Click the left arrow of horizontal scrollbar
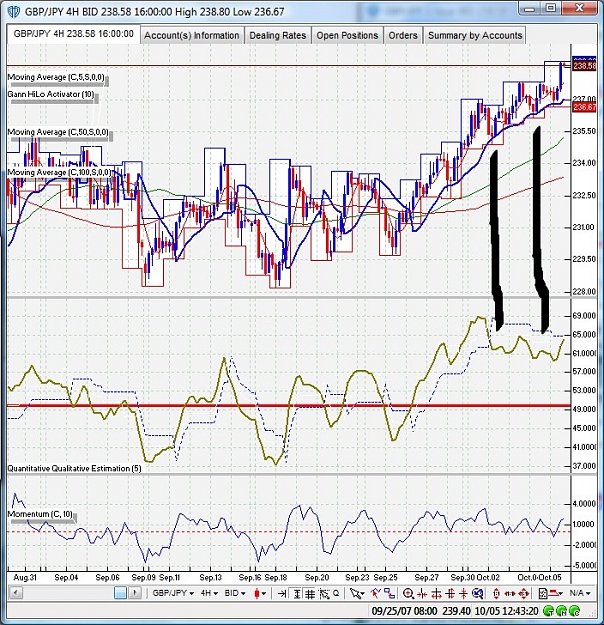 coord(16,593)
